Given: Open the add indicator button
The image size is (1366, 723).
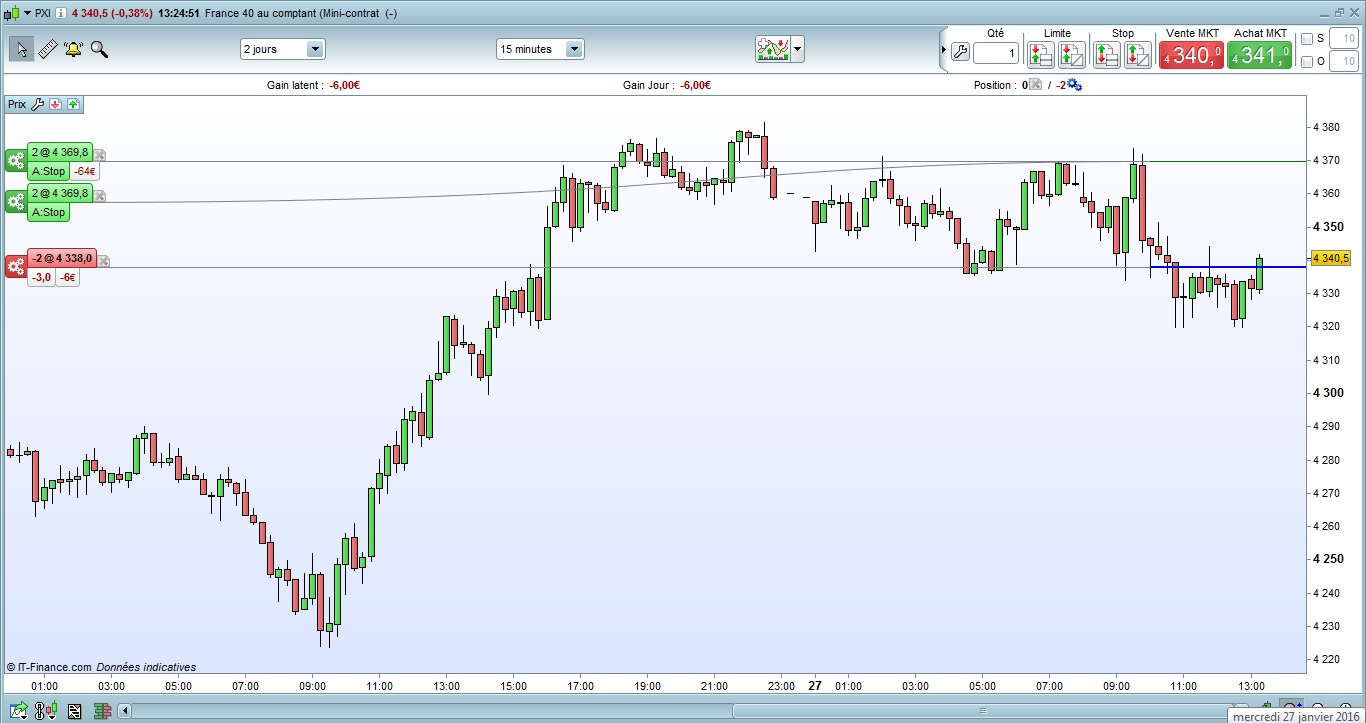Looking at the screenshot, I should 773,49.
